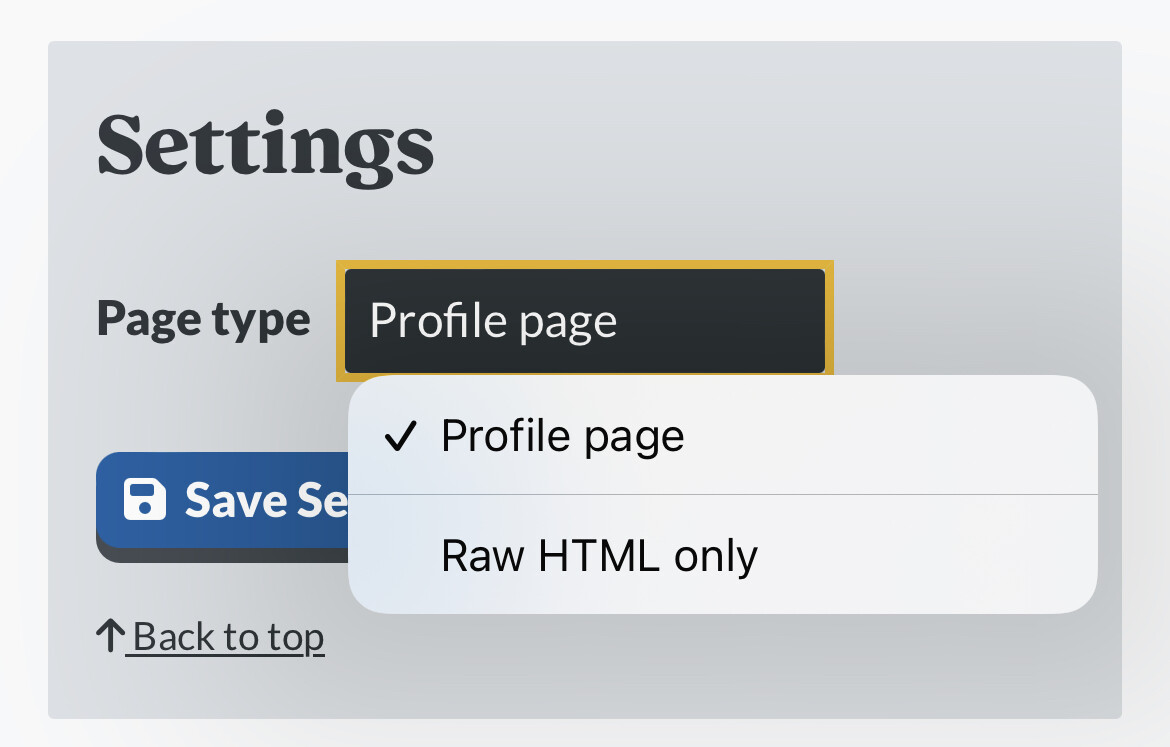Click the Profile page text inside the select box

pos(493,321)
